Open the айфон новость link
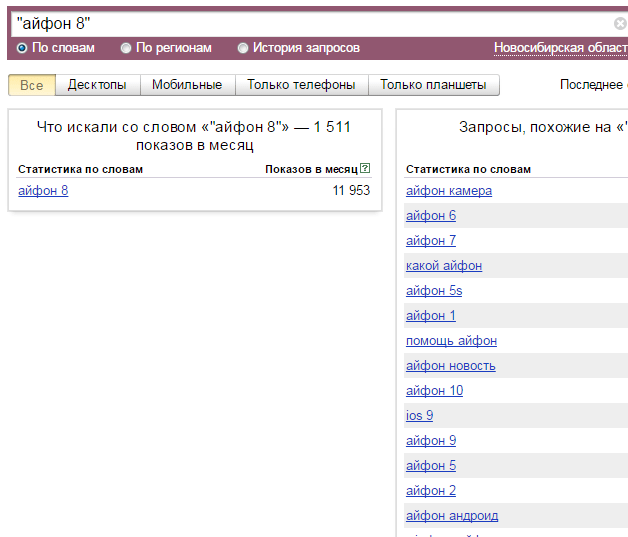Viewport: 628px width, 537px height. (x=451, y=366)
